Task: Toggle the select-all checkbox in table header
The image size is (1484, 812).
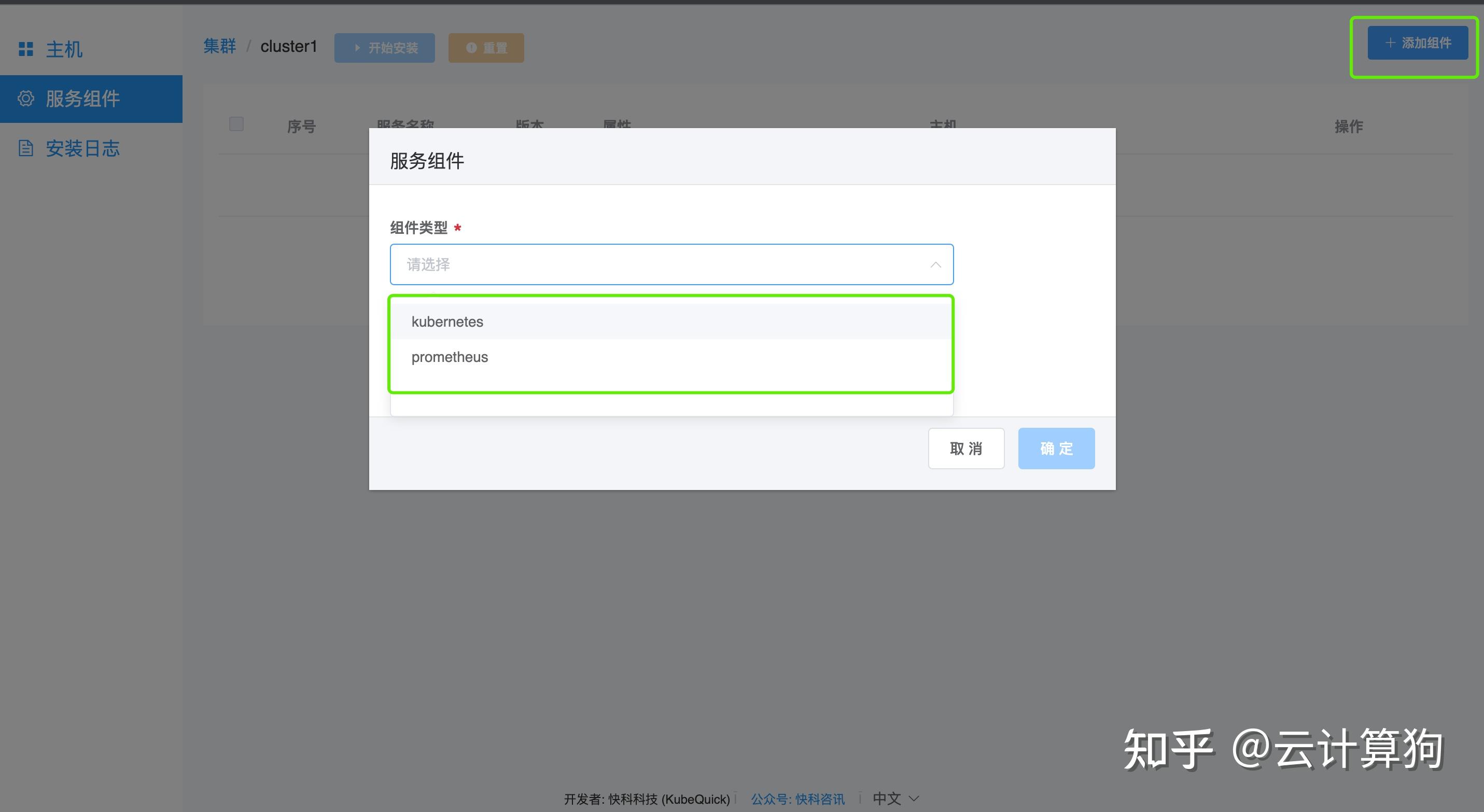Action: (236, 124)
